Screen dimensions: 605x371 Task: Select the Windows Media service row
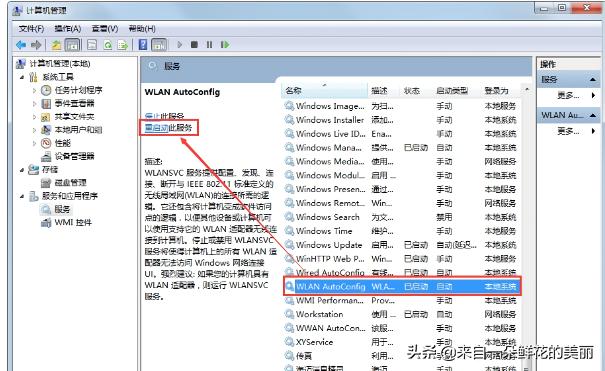[x=401, y=162]
